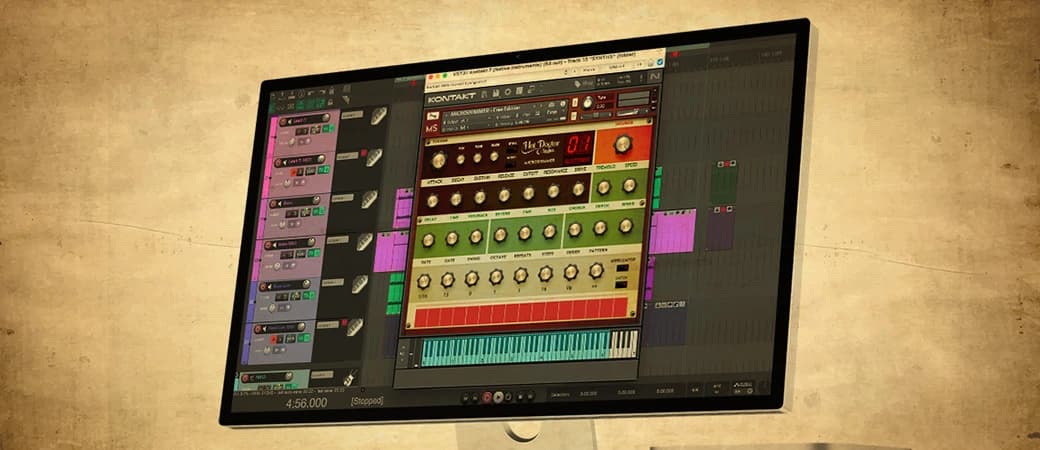Viewport: 1040px width, 450px height.
Task: Click the Reverb knob in the effects row
Action: [x=501, y=235]
